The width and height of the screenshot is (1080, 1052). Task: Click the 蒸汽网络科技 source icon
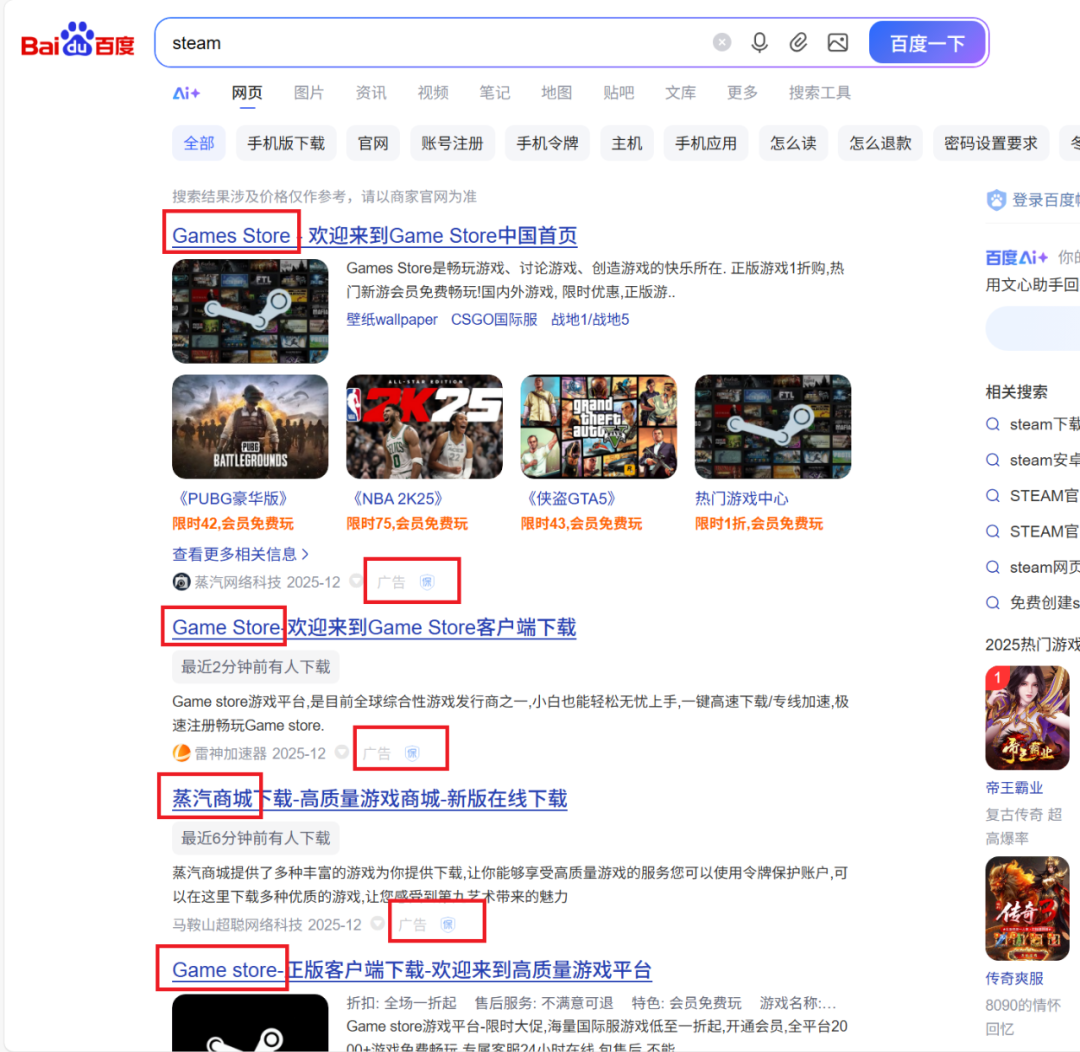pos(181,582)
